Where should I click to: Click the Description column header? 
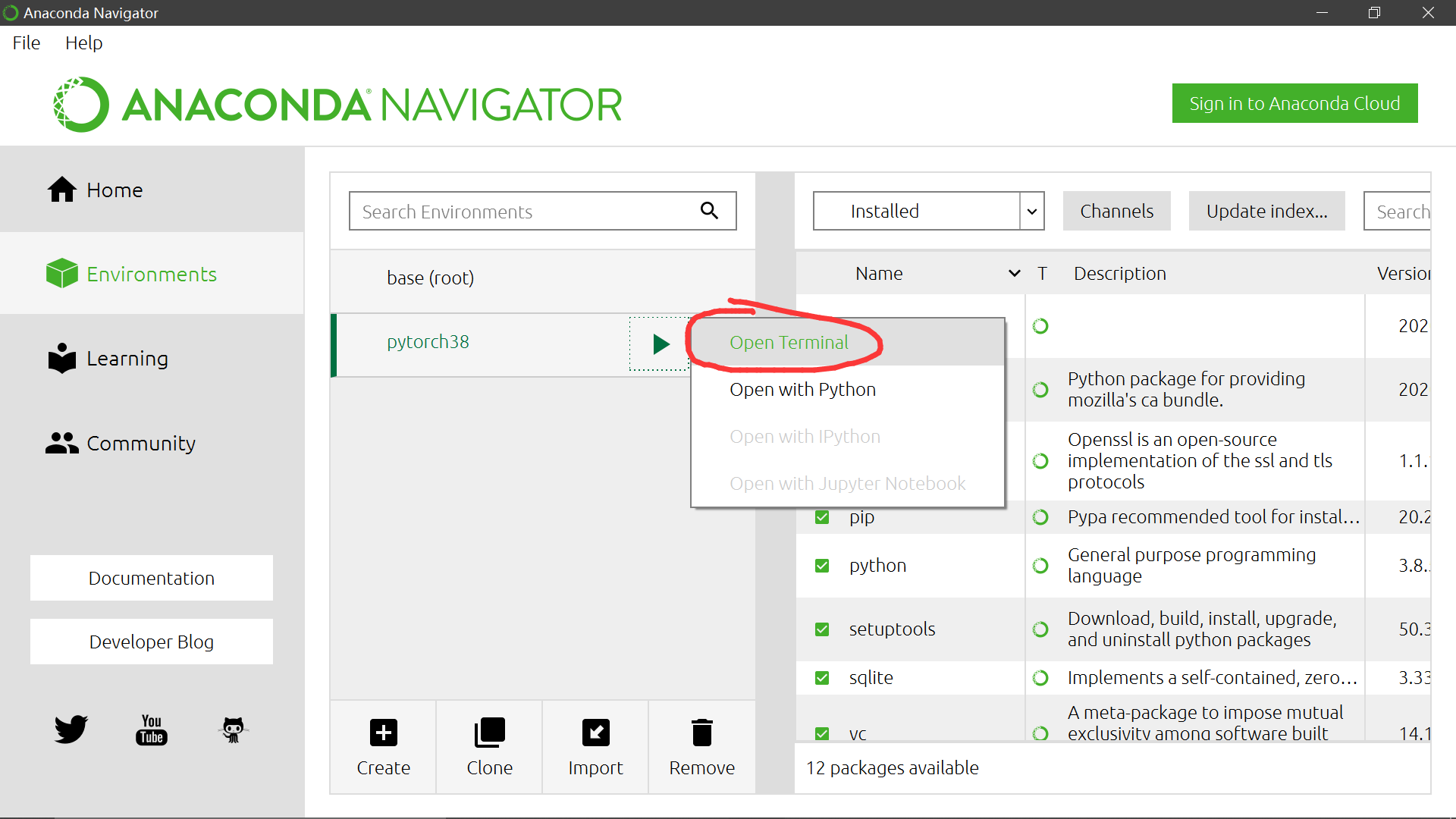click(1119, 274)
